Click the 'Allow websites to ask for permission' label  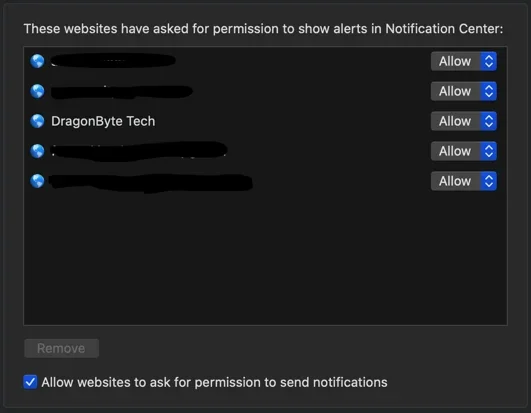[x=214, y=383]
